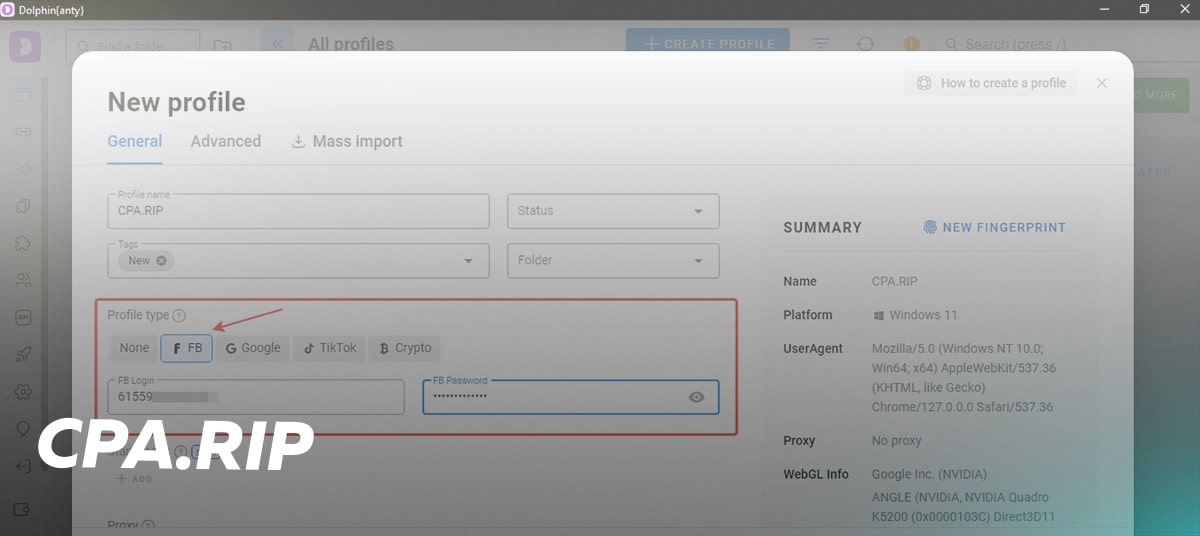Show the FB password with eye icon

[697, 397]
